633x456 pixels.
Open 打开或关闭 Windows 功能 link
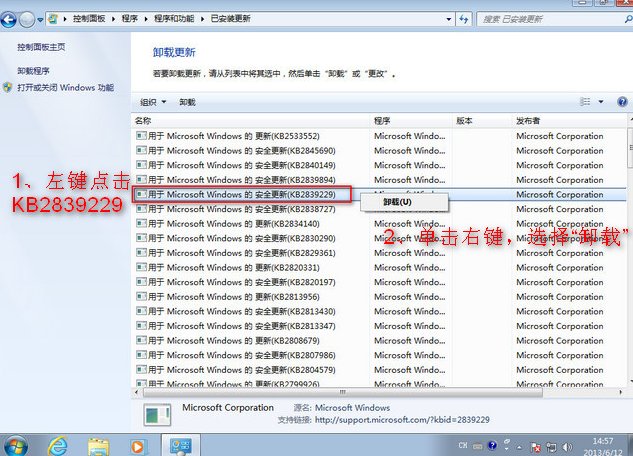[x=64, y=88]
